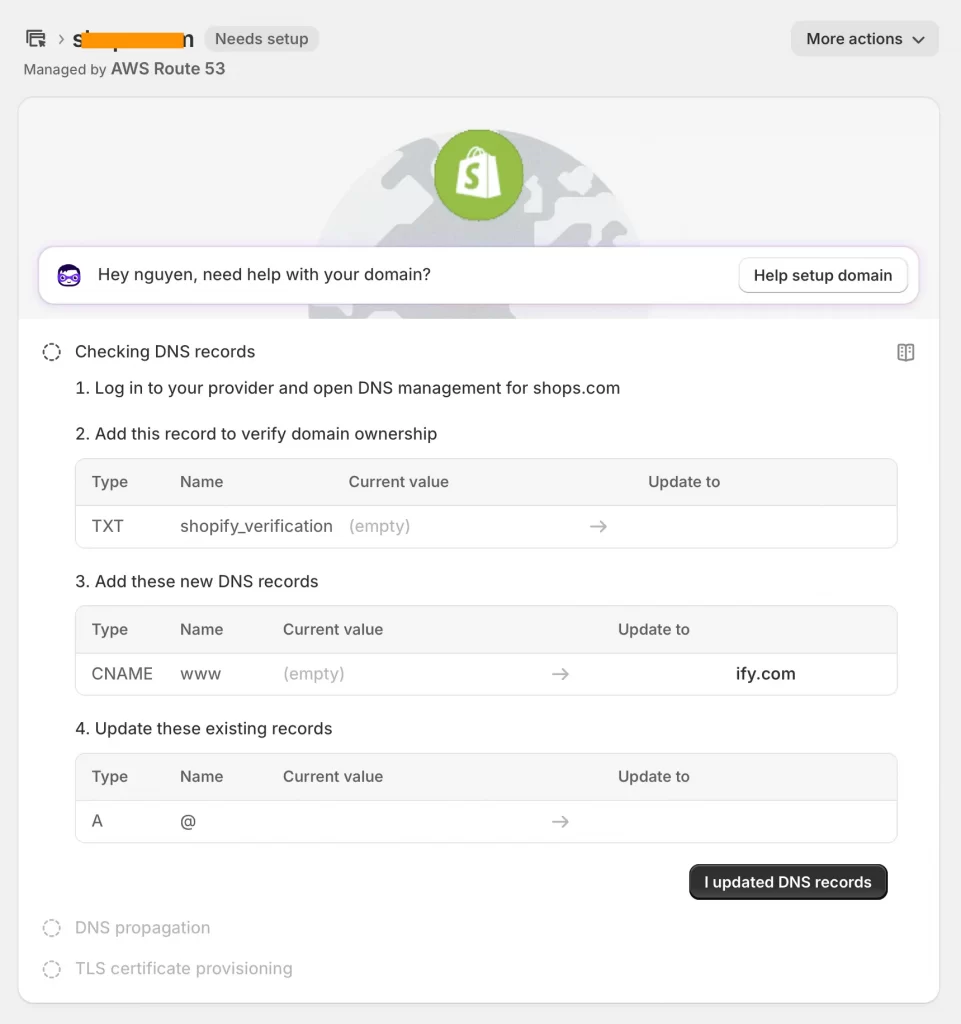
Task: Click the Help setup domain button
Action: 822,275
